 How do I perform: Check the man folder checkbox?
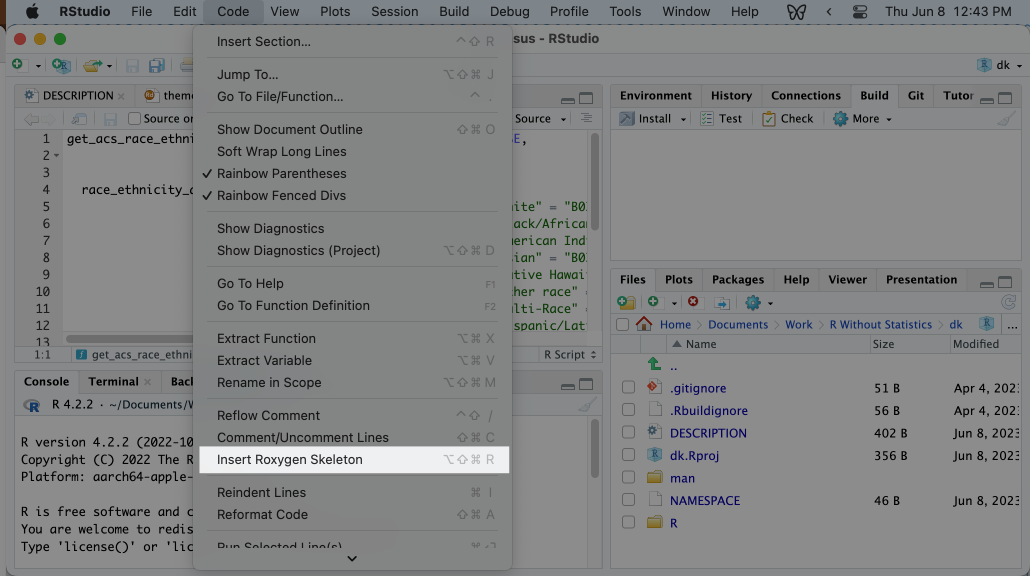(x=629, y=477)
